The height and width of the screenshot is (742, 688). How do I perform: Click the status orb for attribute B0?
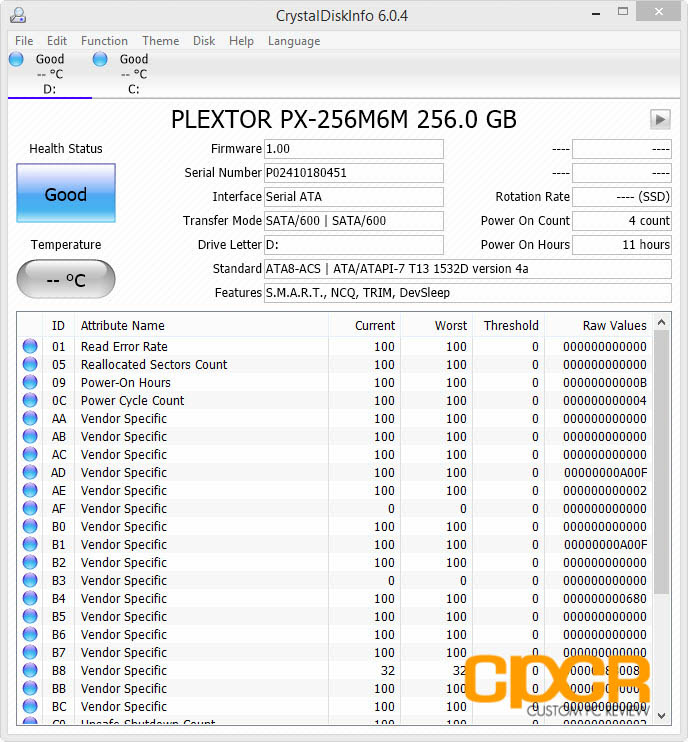(30, 526)
